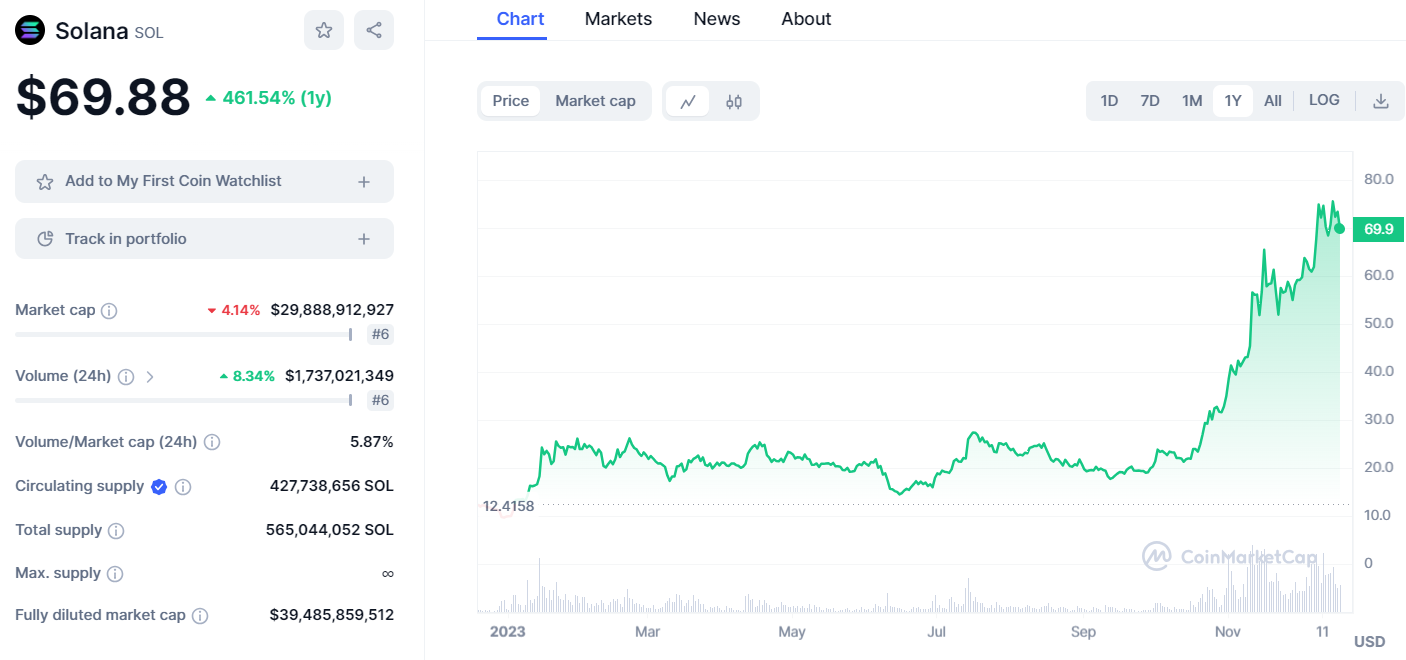This screenshot has width=1406, height=660.
Task: Star Solana as a favorite
Action: pyautogui.click(x=324, y=30)
